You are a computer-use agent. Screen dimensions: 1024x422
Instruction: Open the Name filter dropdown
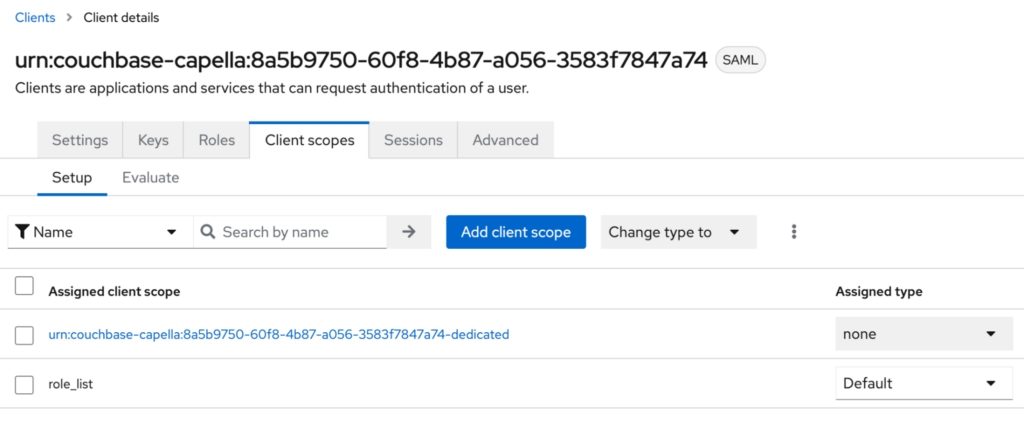click(101, 232)
